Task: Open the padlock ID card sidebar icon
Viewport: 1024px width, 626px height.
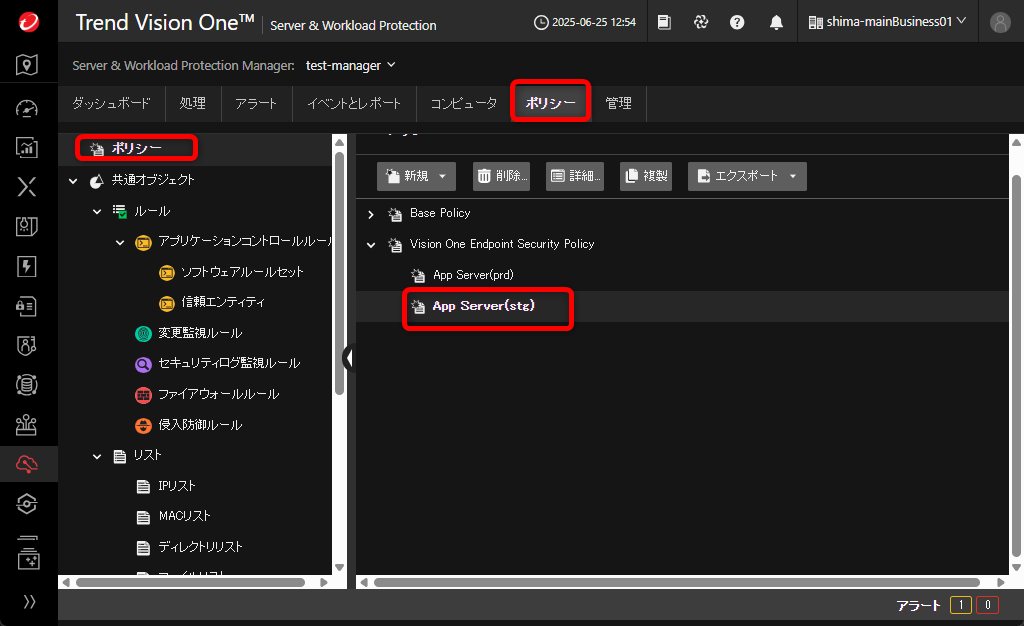Action: tap(27, 306)
